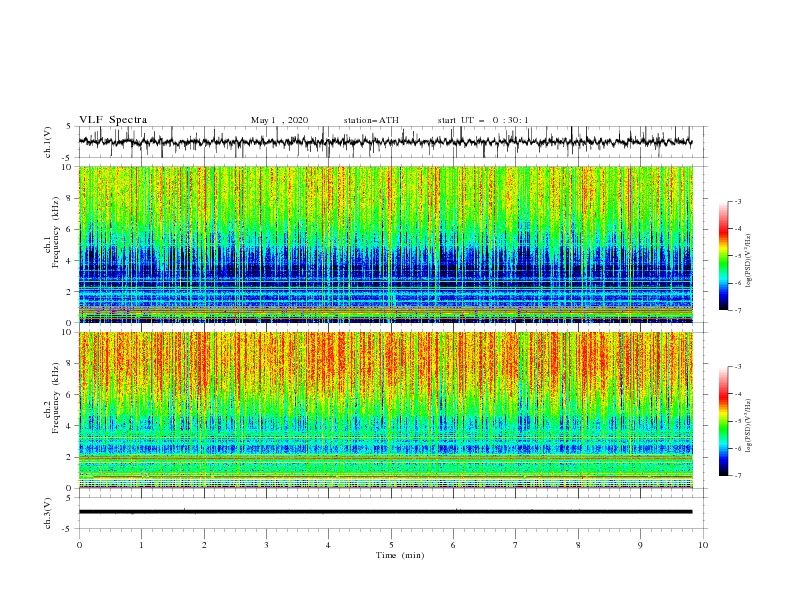Screen dimensions: 792x612
Task: Click the "-7" value on ch.1 colorbar
Action: pos(738,311)
